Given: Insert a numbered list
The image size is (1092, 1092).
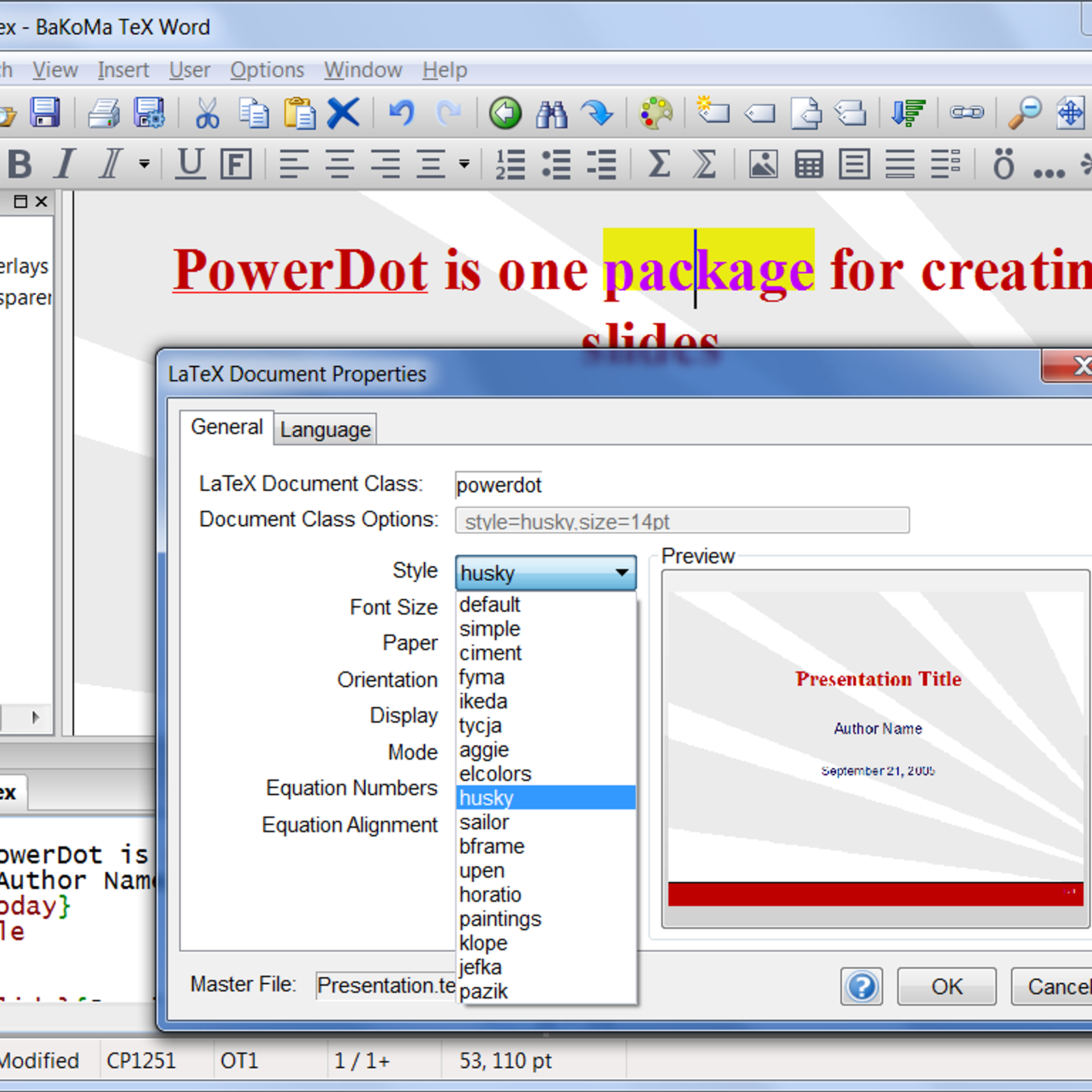Looking at the screenshot, I should [510, 164].
